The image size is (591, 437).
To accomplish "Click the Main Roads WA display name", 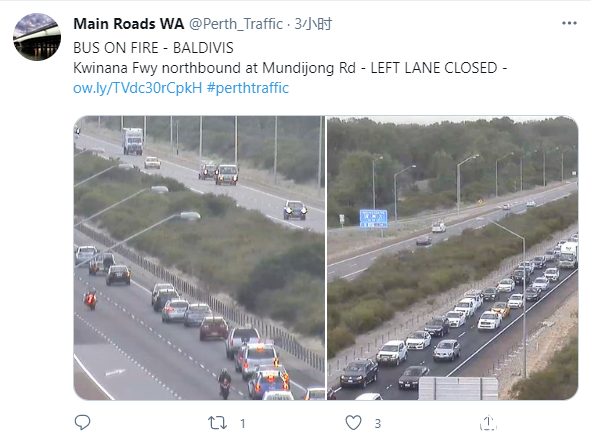I will [129, 24].
